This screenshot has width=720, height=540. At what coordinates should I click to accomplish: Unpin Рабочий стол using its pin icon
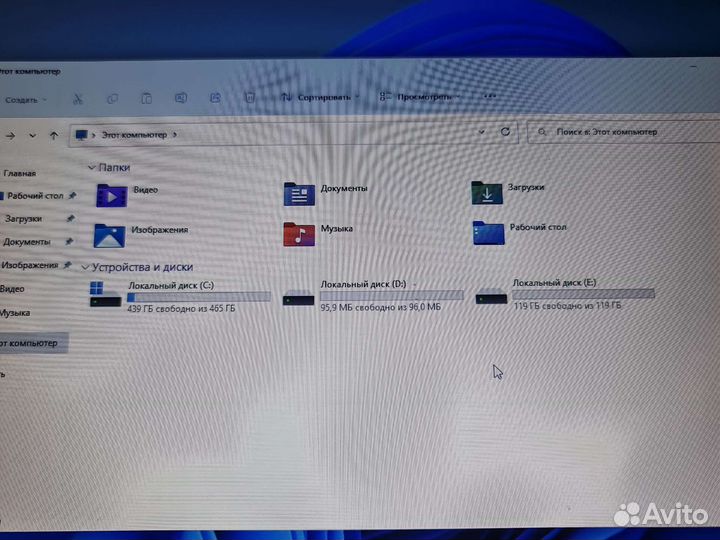coord(72,196)
